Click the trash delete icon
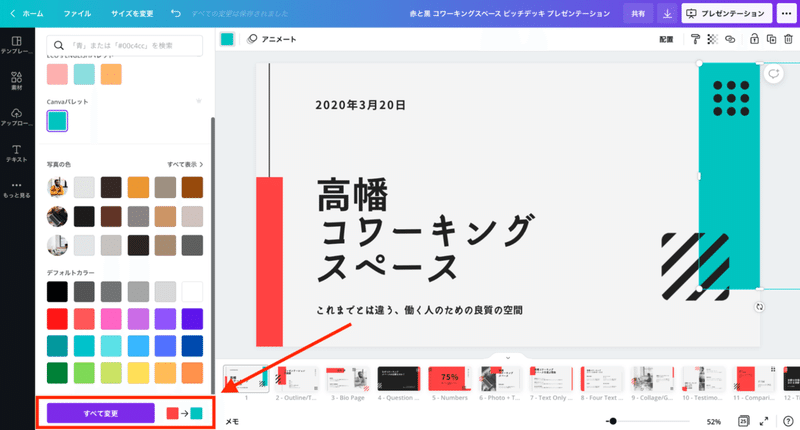This screenshot has width=800, height=430. 788,39
